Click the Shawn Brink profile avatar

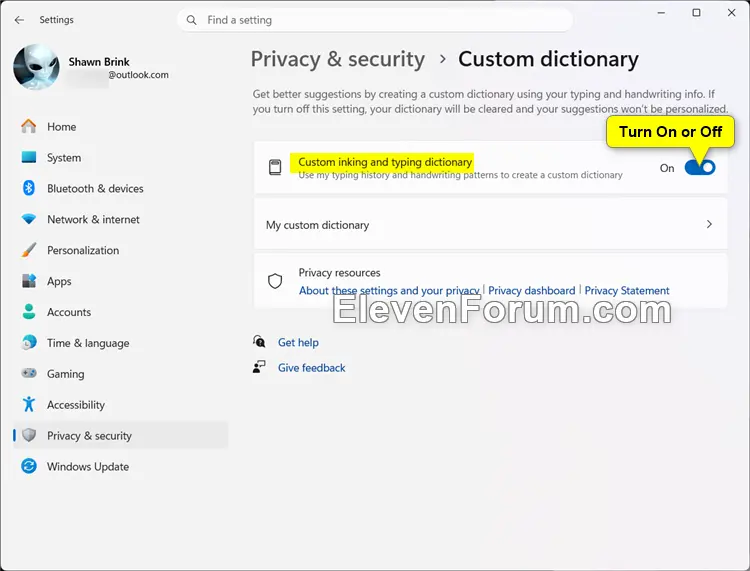(36, 67)
